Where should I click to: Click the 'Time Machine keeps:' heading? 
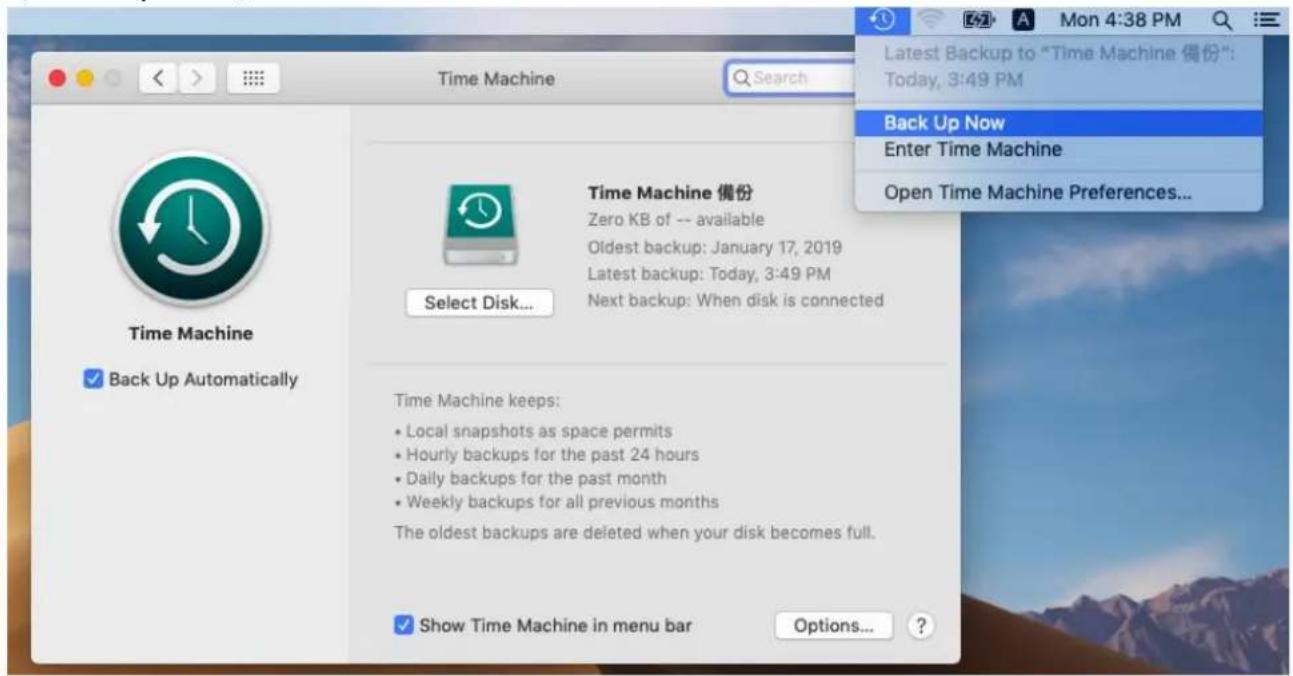point(477,401)
